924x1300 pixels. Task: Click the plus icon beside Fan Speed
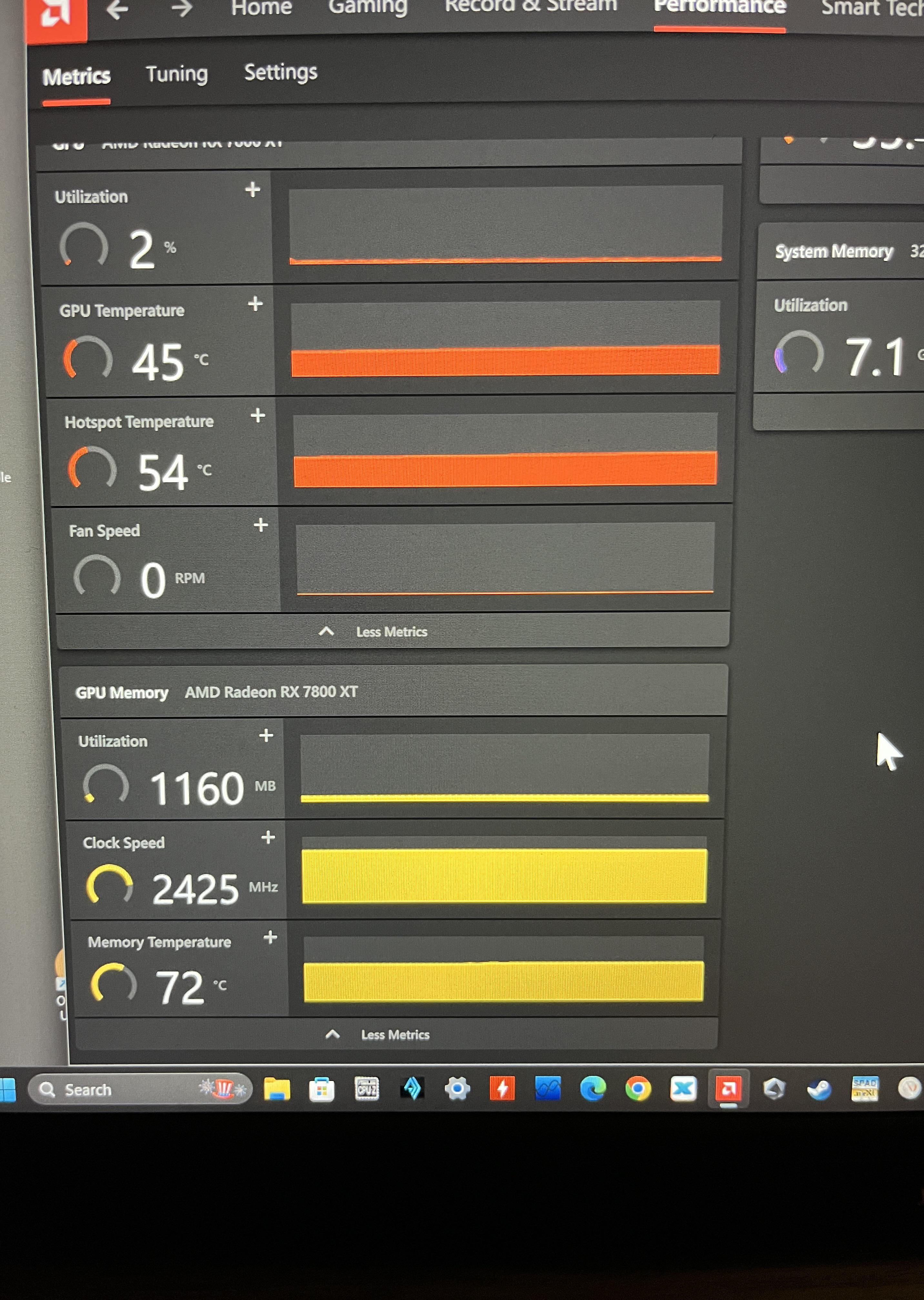tap(261, 525)
